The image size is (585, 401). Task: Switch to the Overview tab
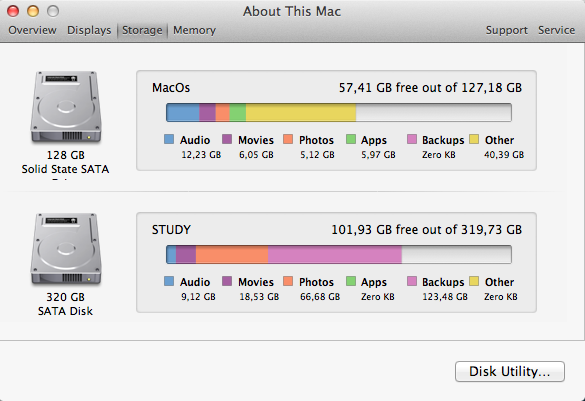[32, 30]
